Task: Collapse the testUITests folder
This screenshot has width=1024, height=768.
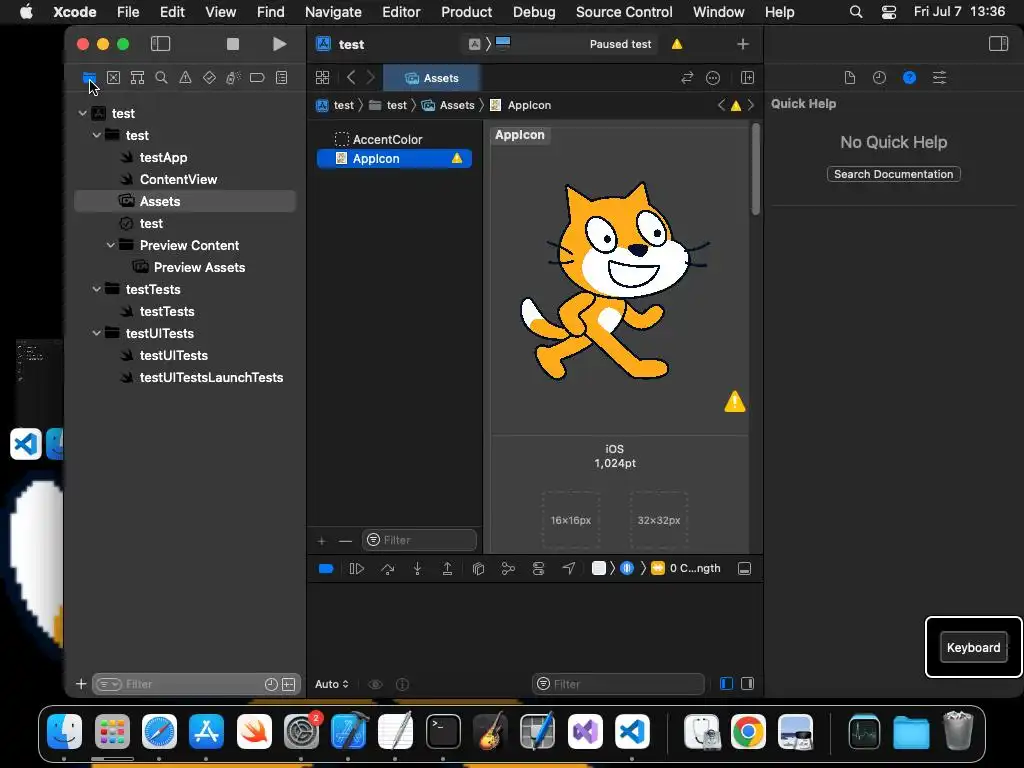Action: 97,333
